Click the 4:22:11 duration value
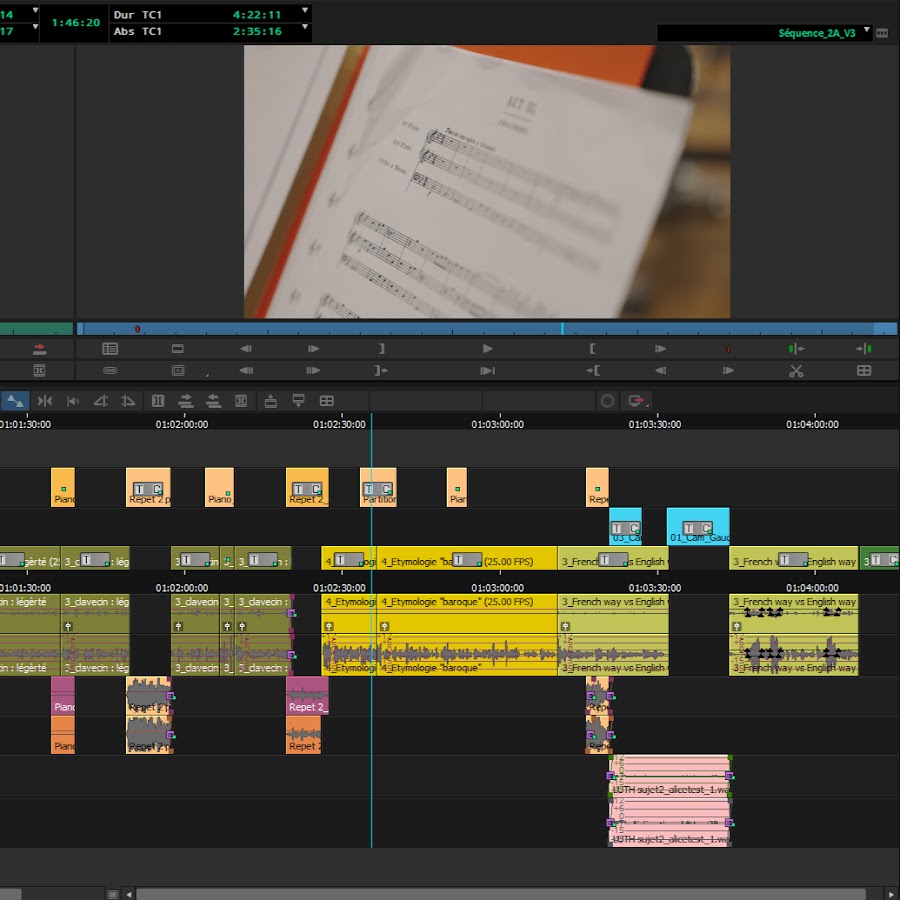 (x=257, y=14)
